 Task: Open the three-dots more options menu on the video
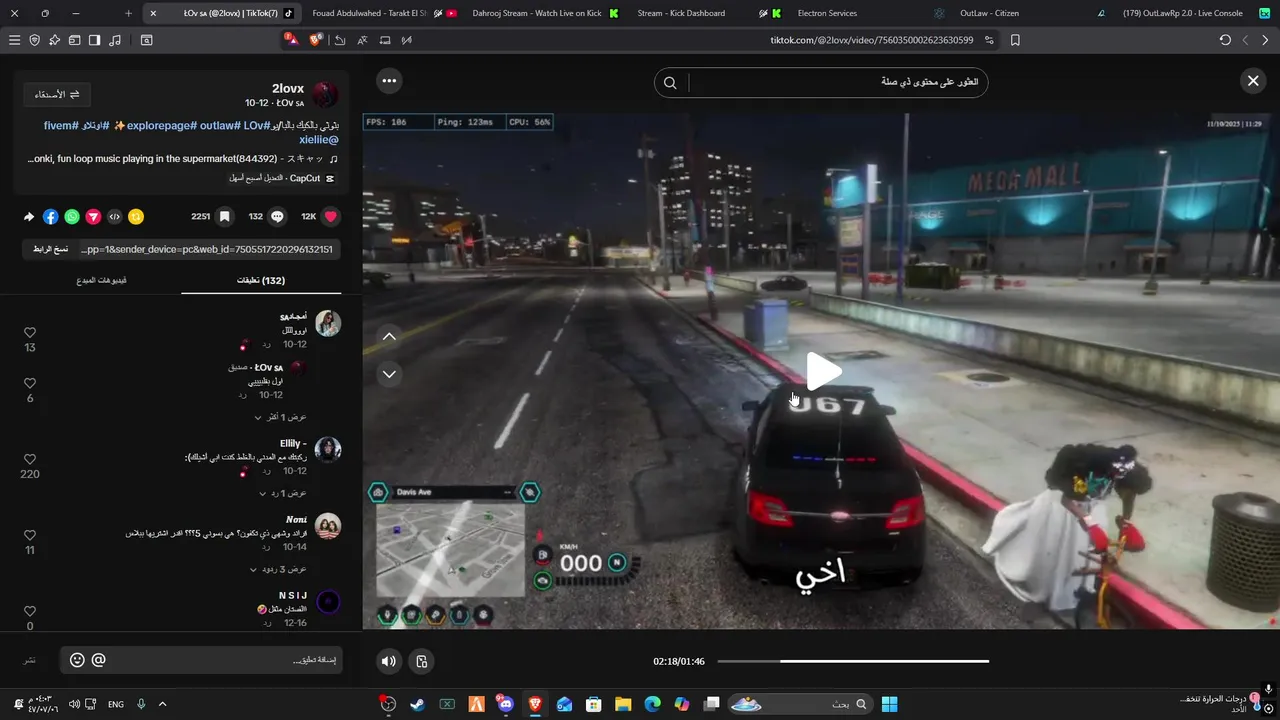pos(389,81)
